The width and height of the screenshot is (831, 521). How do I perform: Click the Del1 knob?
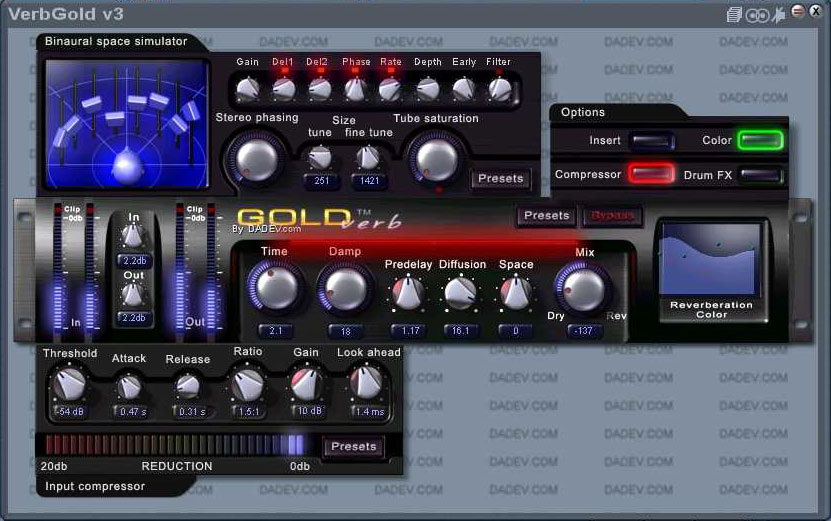pyautogui.click(x=284, y=89)
